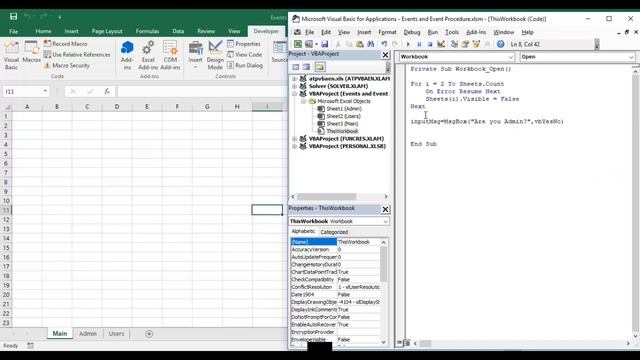Expand VBAProject (FUNCRES.XLAM) node
Screen dimensions: 640x360
click(294, 139)
